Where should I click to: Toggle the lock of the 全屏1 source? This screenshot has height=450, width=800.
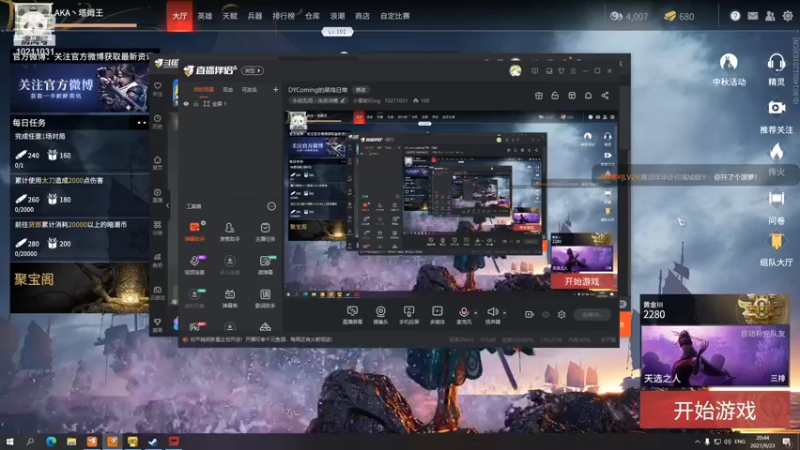[196, 104]
